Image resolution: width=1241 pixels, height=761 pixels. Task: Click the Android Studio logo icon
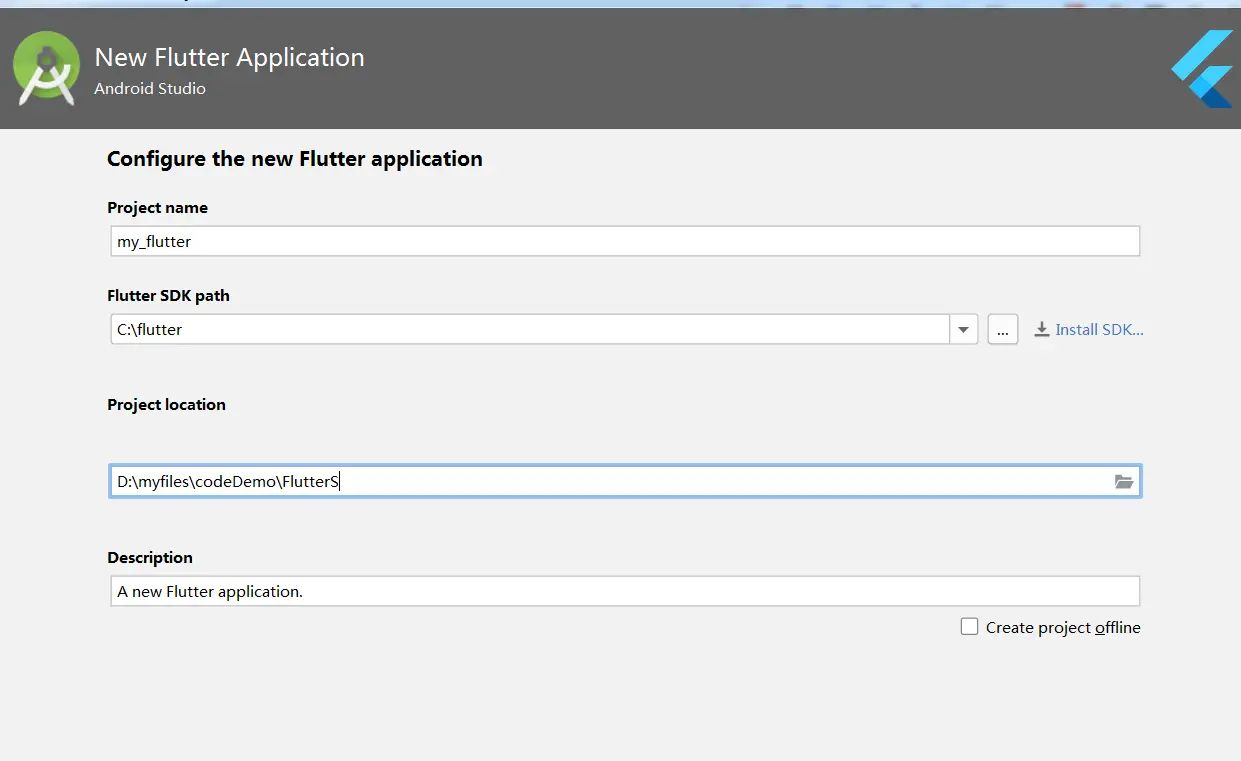[x=46, y=68]
